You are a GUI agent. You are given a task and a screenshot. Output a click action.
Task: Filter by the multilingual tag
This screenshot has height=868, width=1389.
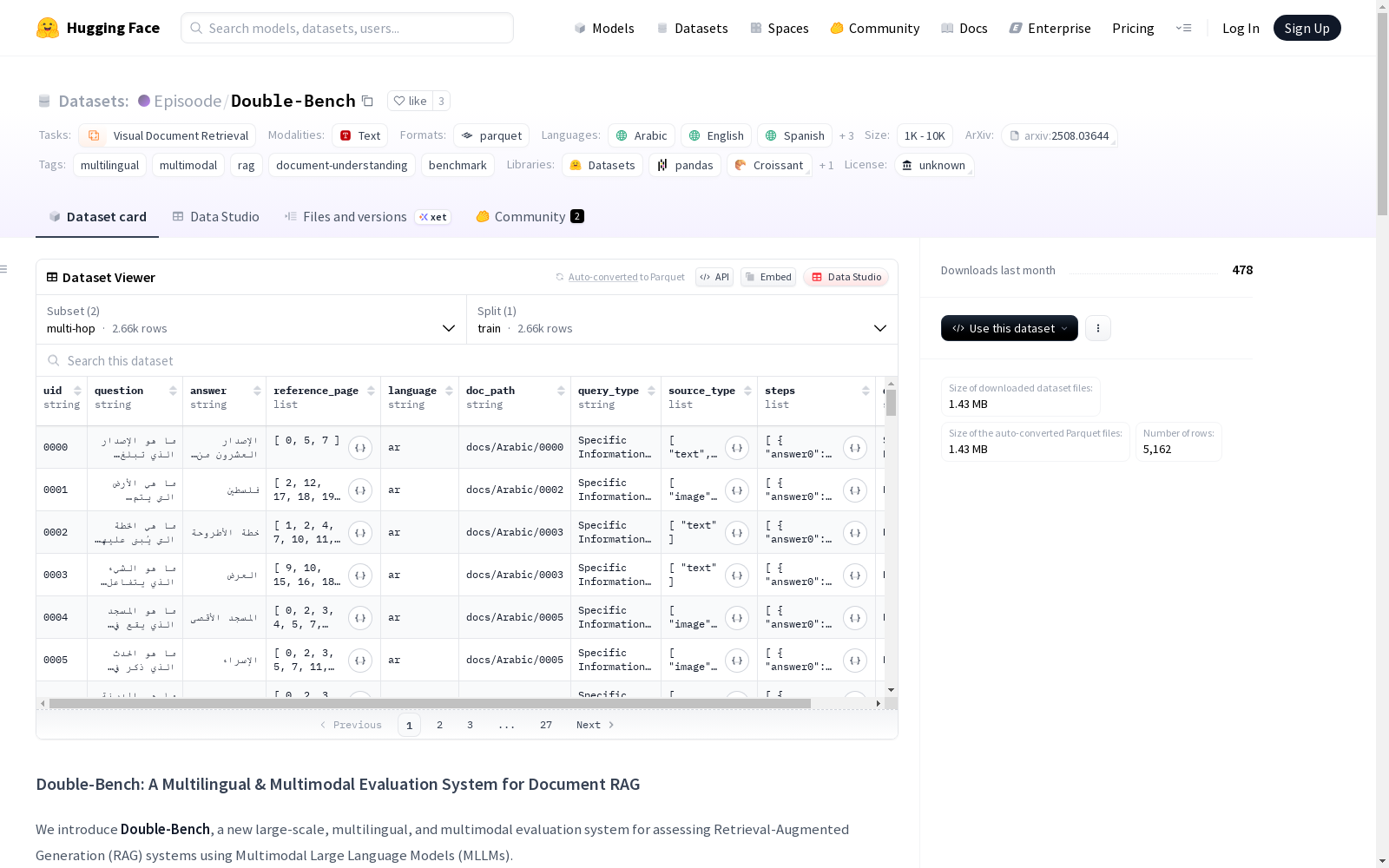pyautogui.click(x=109, y=165)
